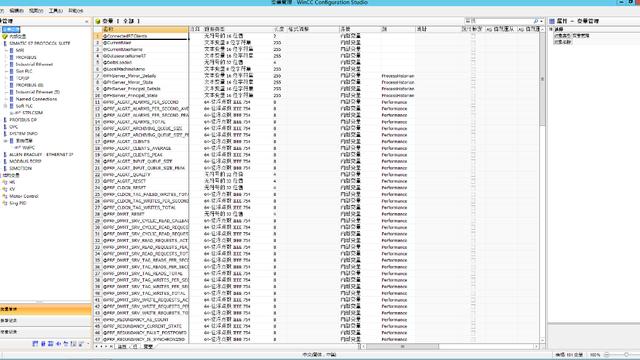Click the Industrial Ethernet (II) icon
The image size is (640, 360).
(x=11, y=92)
